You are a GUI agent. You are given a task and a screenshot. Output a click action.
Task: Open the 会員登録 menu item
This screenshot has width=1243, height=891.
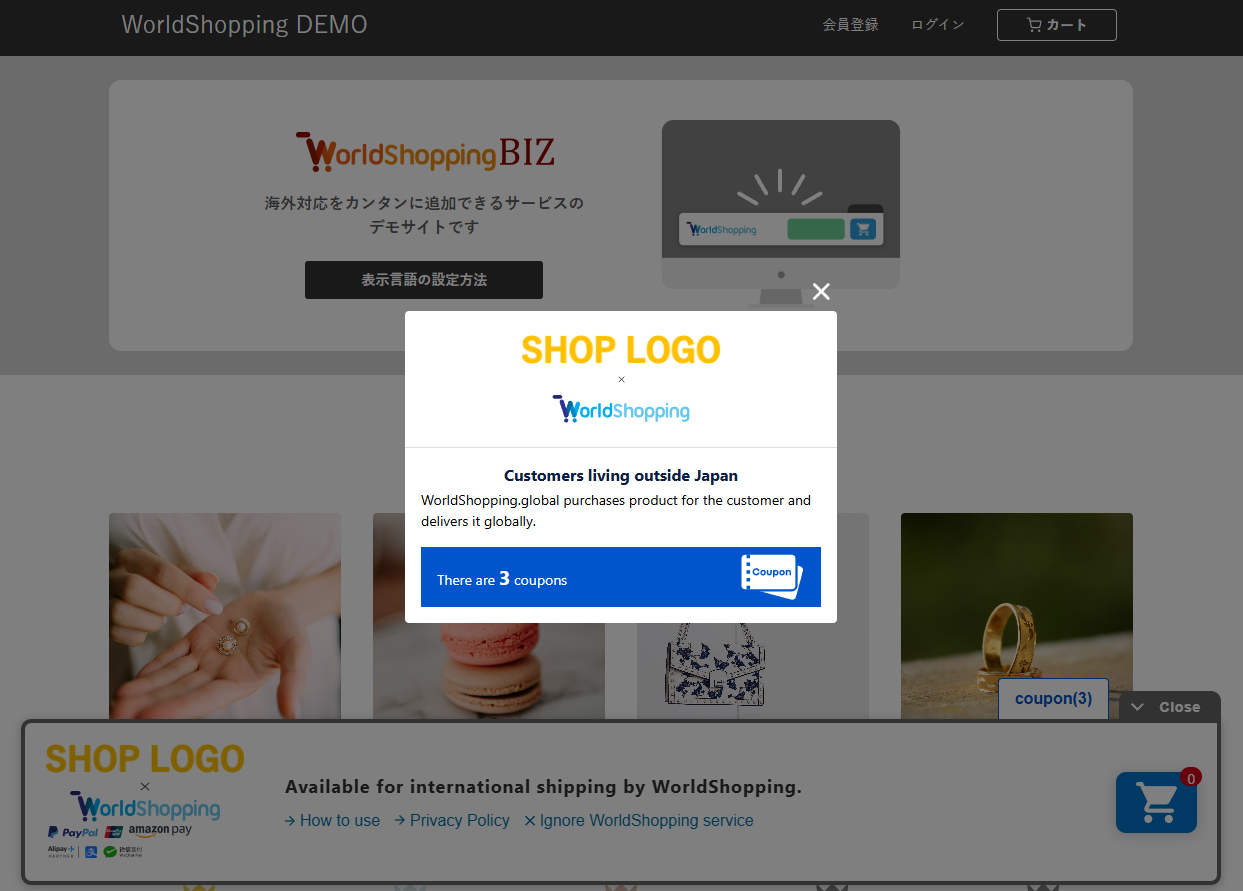[851, 25]
